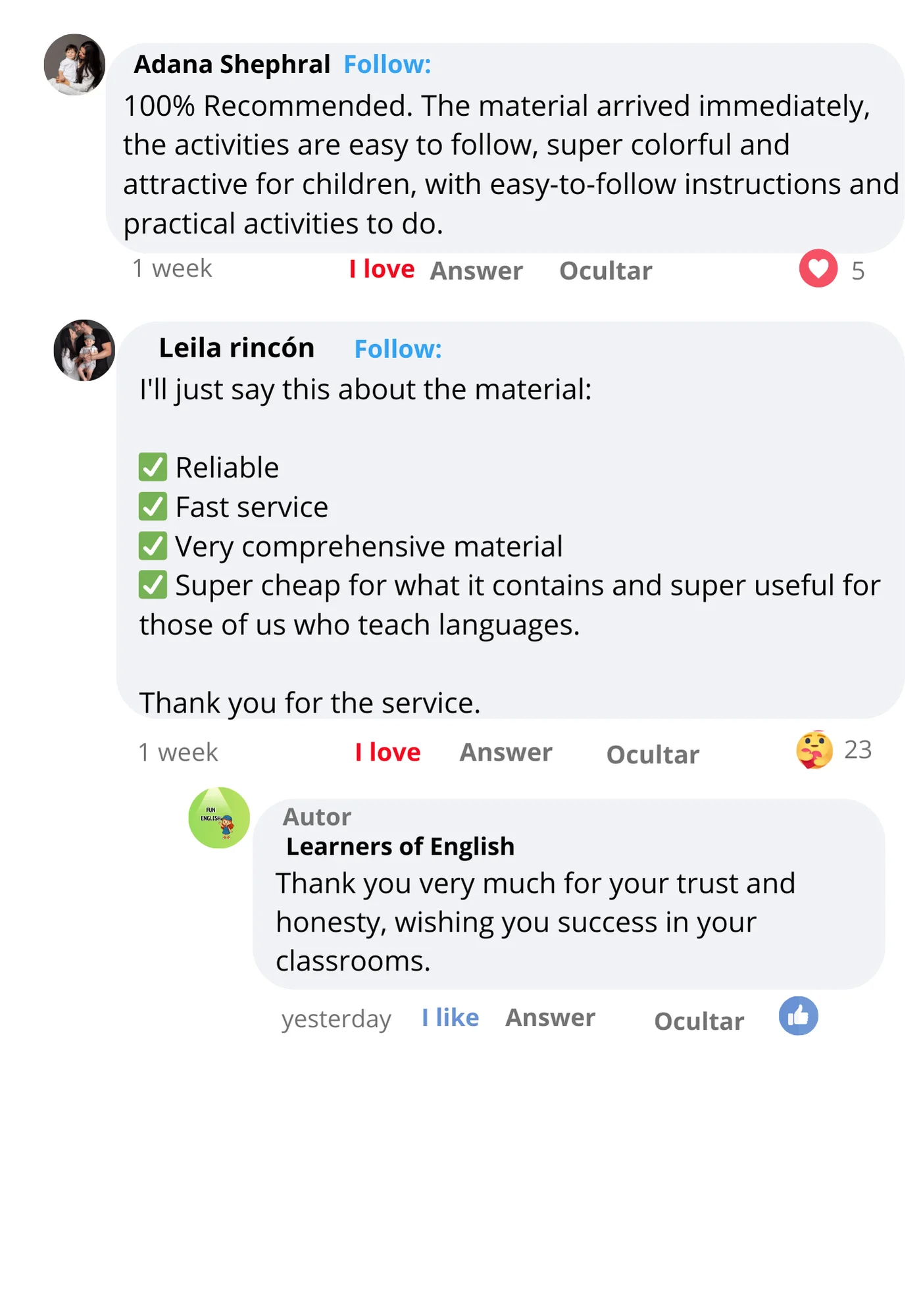Toggle "I like" on the author's reply
The image size is (919, 1316).
coord(450,1017)
